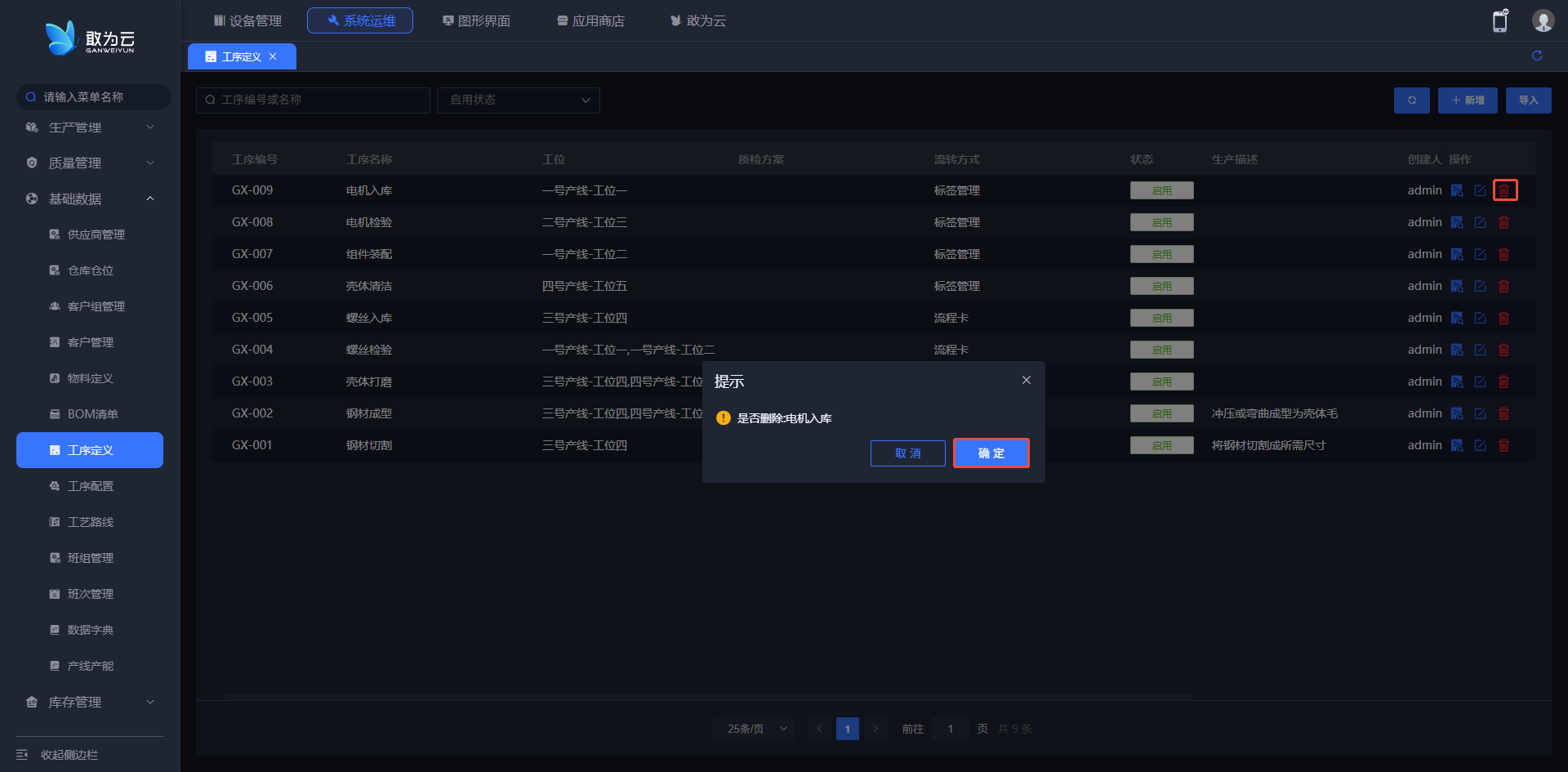Open the mobile device icon in header

tap(1500, 21)
